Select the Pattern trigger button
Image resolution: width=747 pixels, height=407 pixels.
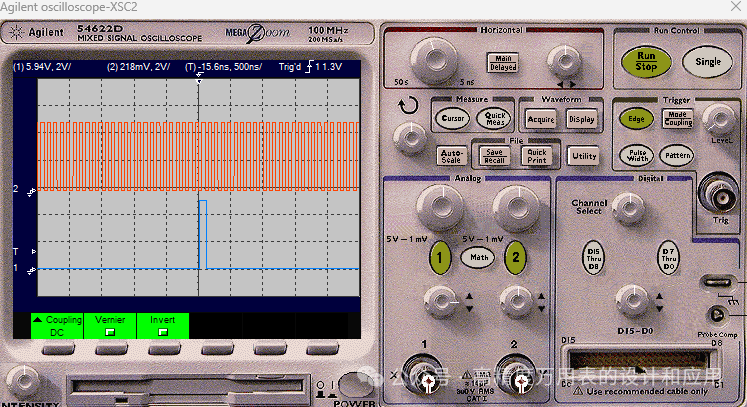tap(677, 155)
